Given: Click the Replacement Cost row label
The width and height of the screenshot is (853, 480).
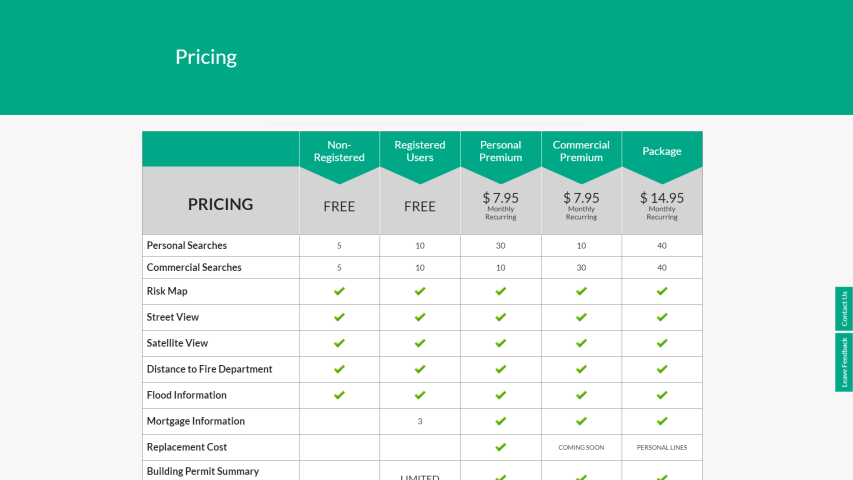Looking at the screenshot, I should tap(187, 447).
